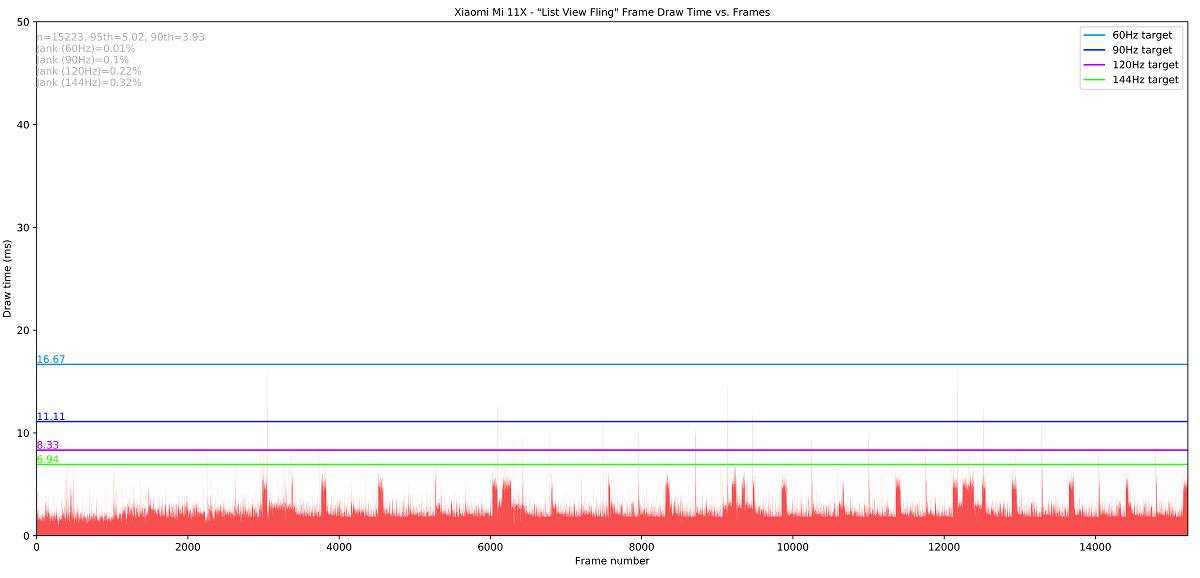Select the "90Hz target" legend label
The width and height of the screenshot is (1200, 578).
pos(1142,50)
